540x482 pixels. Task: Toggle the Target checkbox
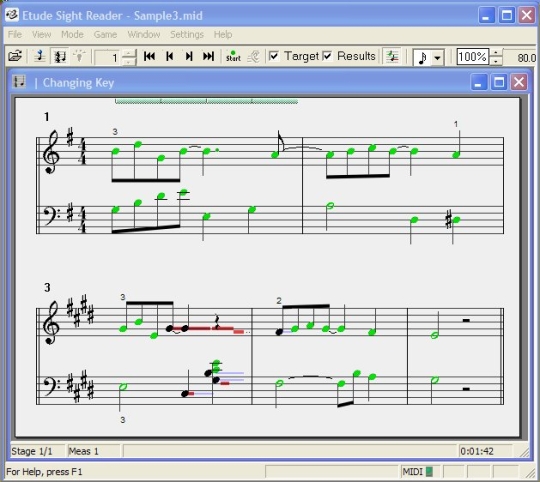(x=273, y=56)
